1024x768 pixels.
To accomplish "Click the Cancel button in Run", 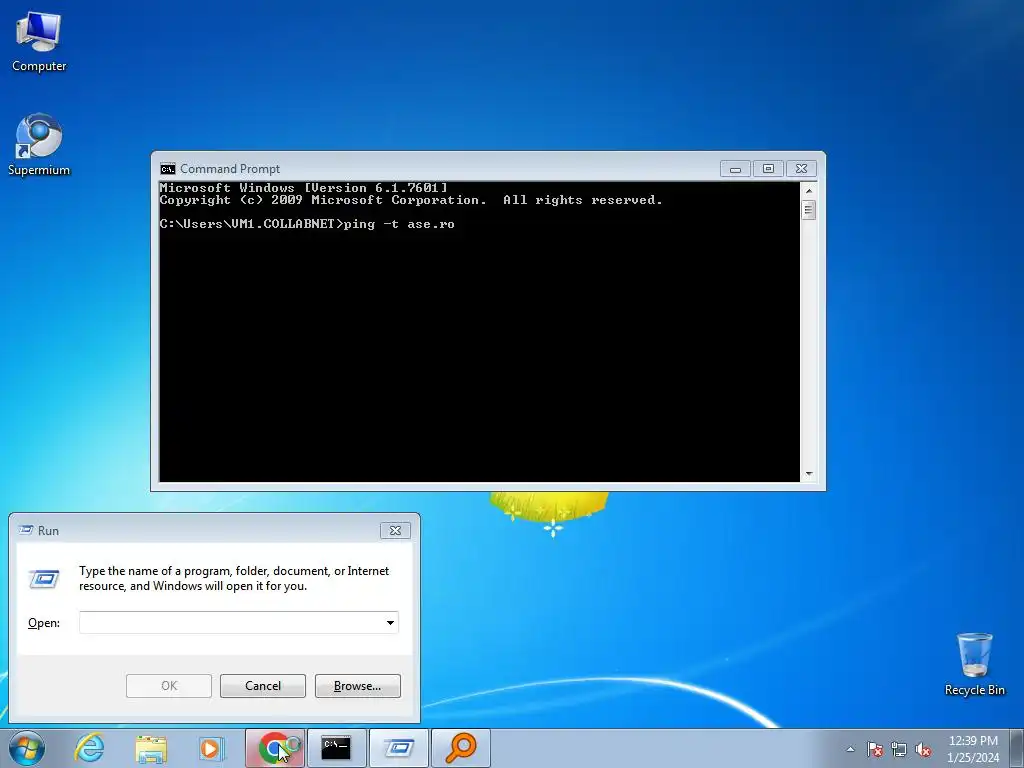I will tap(263, 686).
